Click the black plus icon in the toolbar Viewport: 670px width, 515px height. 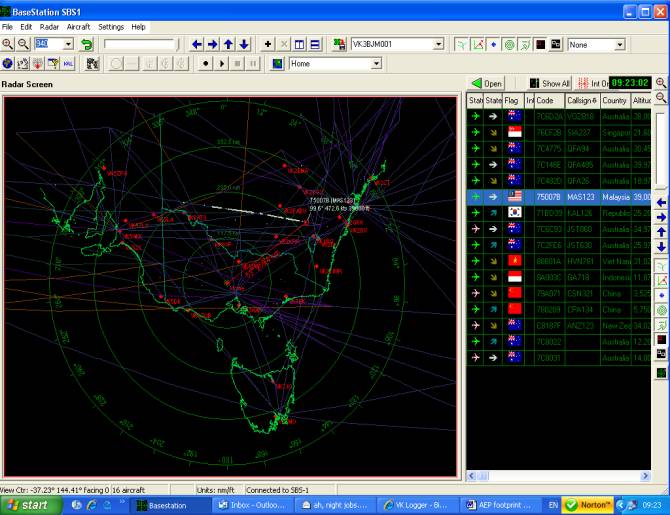click(268, 44)
